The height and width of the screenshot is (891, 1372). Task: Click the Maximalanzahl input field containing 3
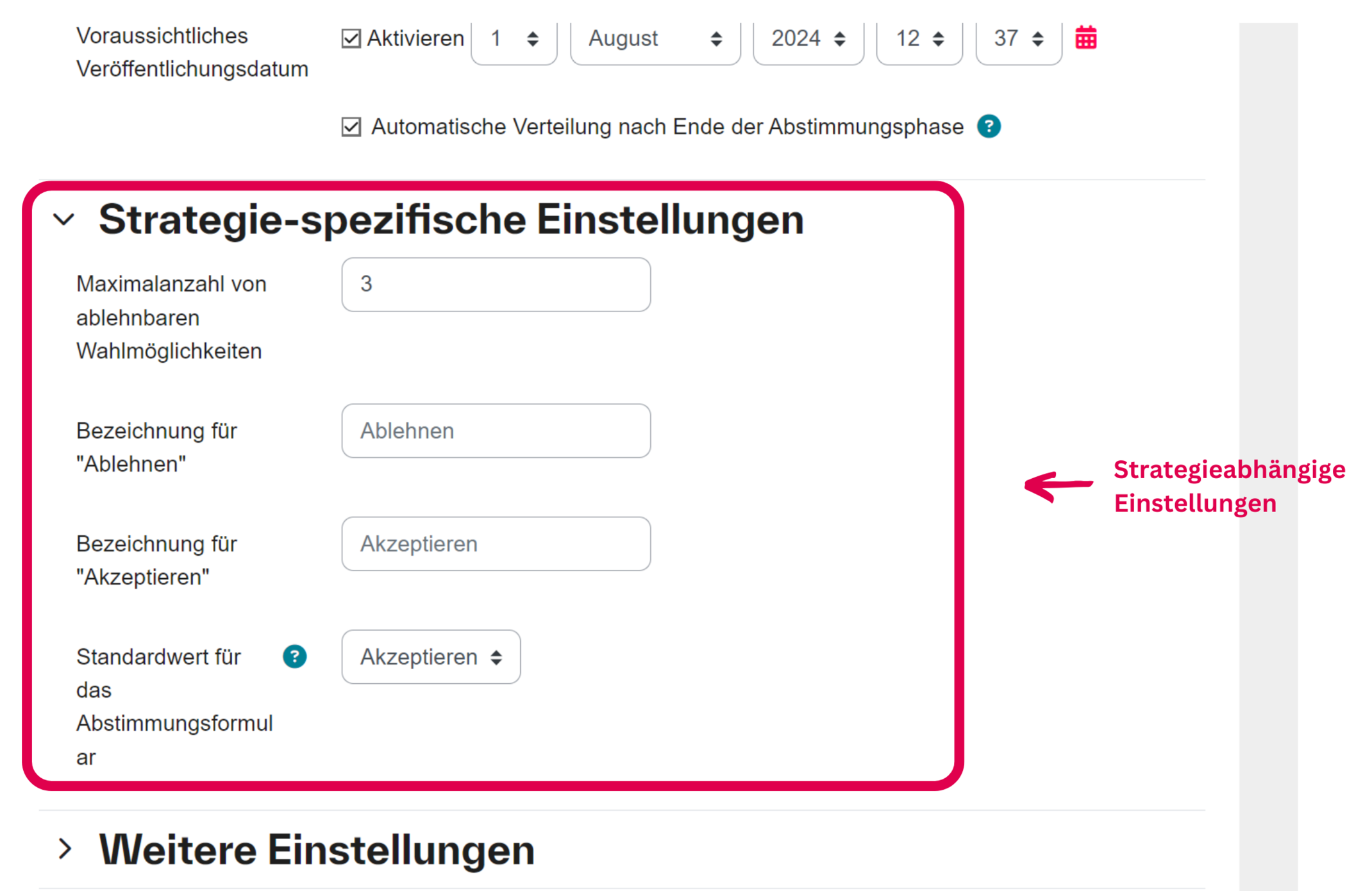tap(496, 285)
